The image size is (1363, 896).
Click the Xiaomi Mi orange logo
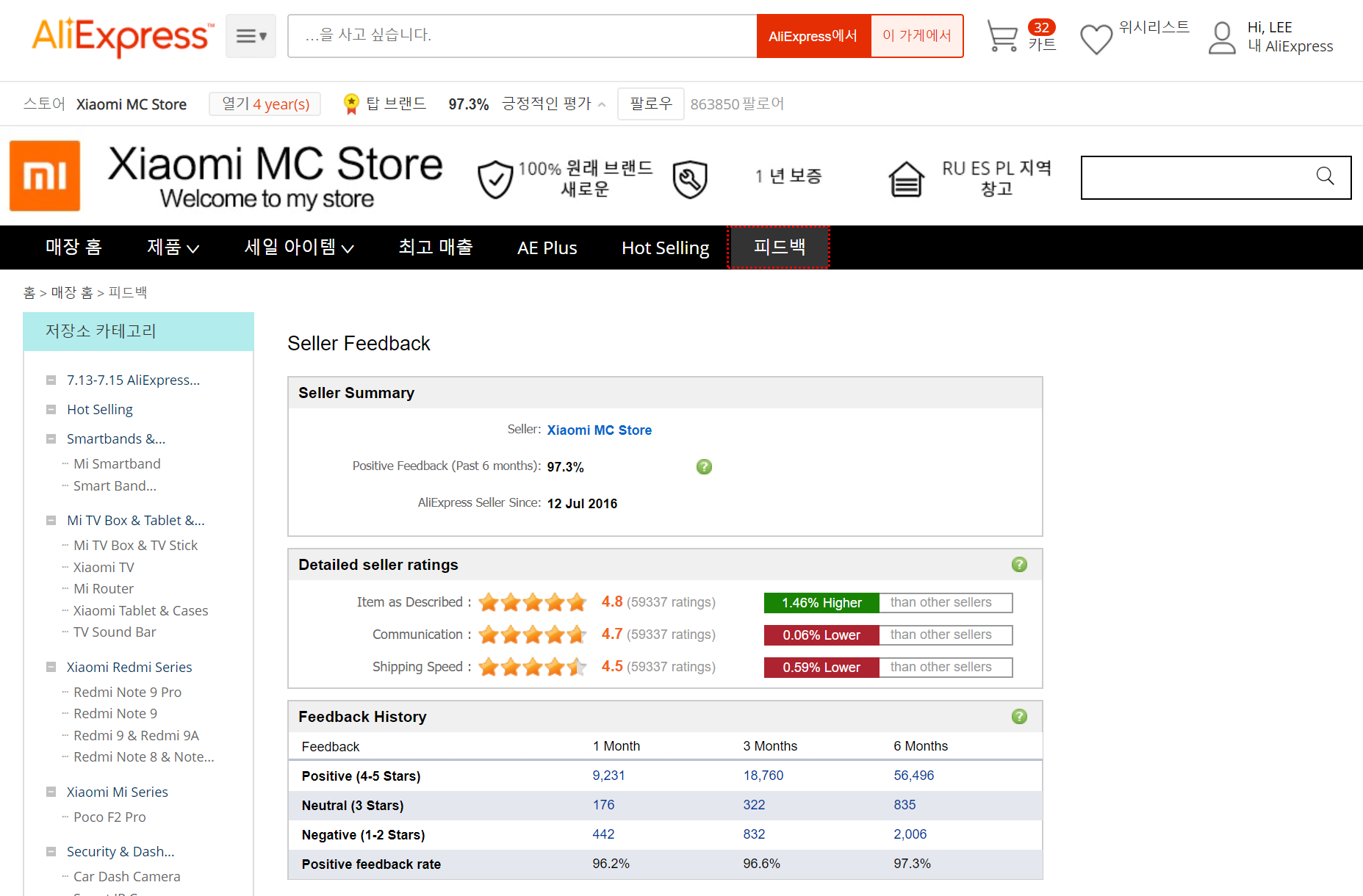(45, 176)
